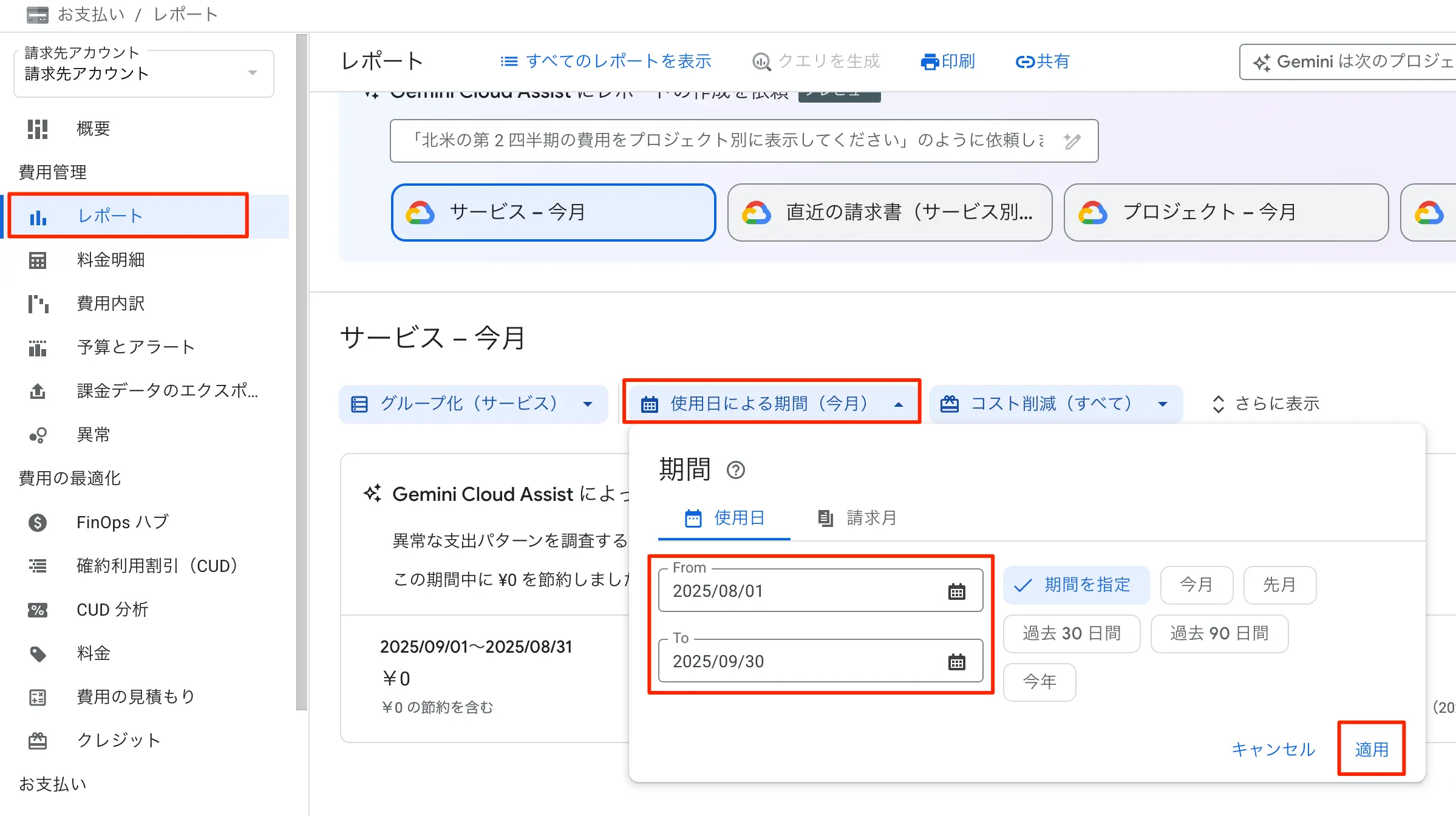Click the share link icon labeled 共有

point(1025,61)
